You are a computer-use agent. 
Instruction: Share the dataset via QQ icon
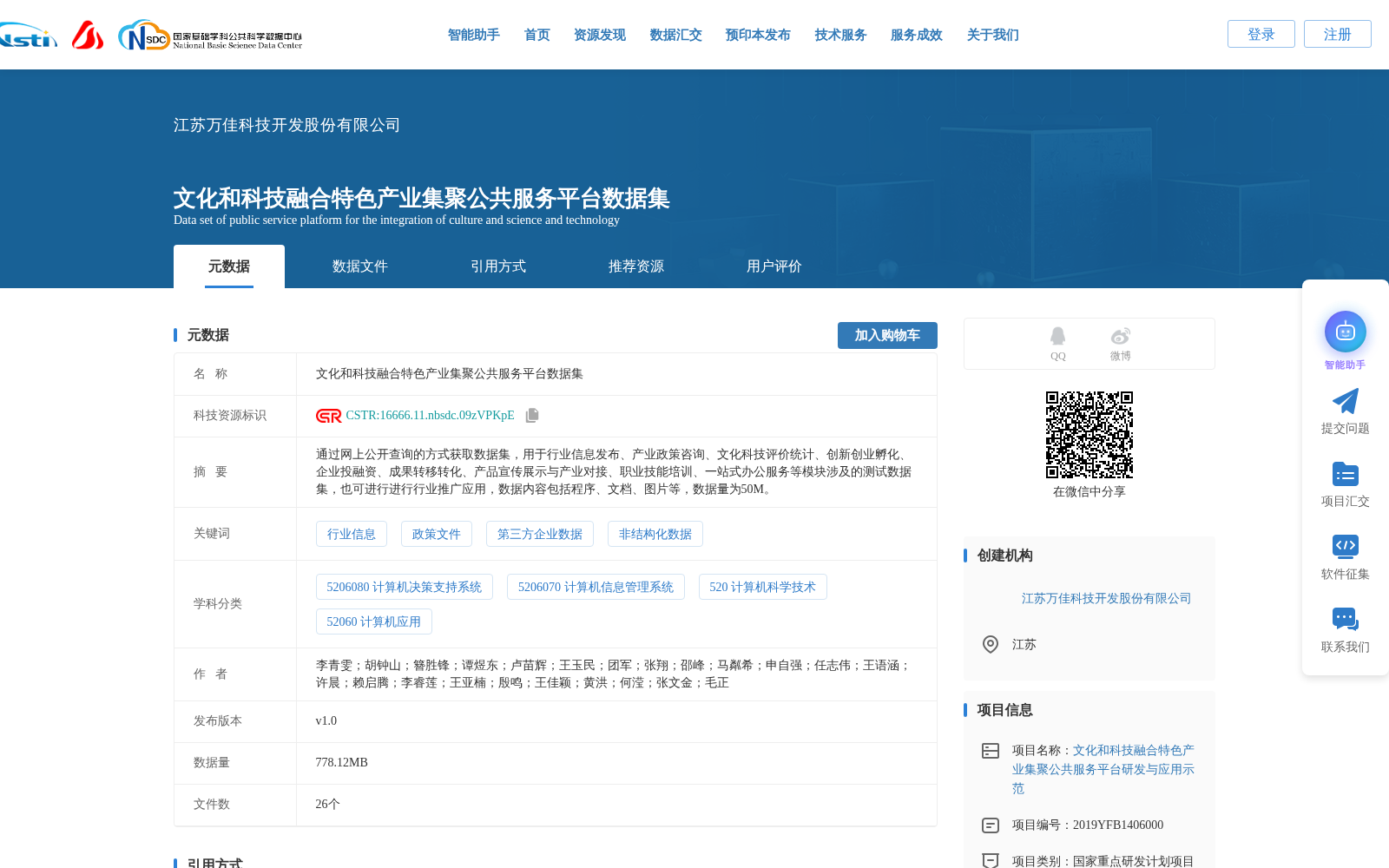(x=1057, y=337)
